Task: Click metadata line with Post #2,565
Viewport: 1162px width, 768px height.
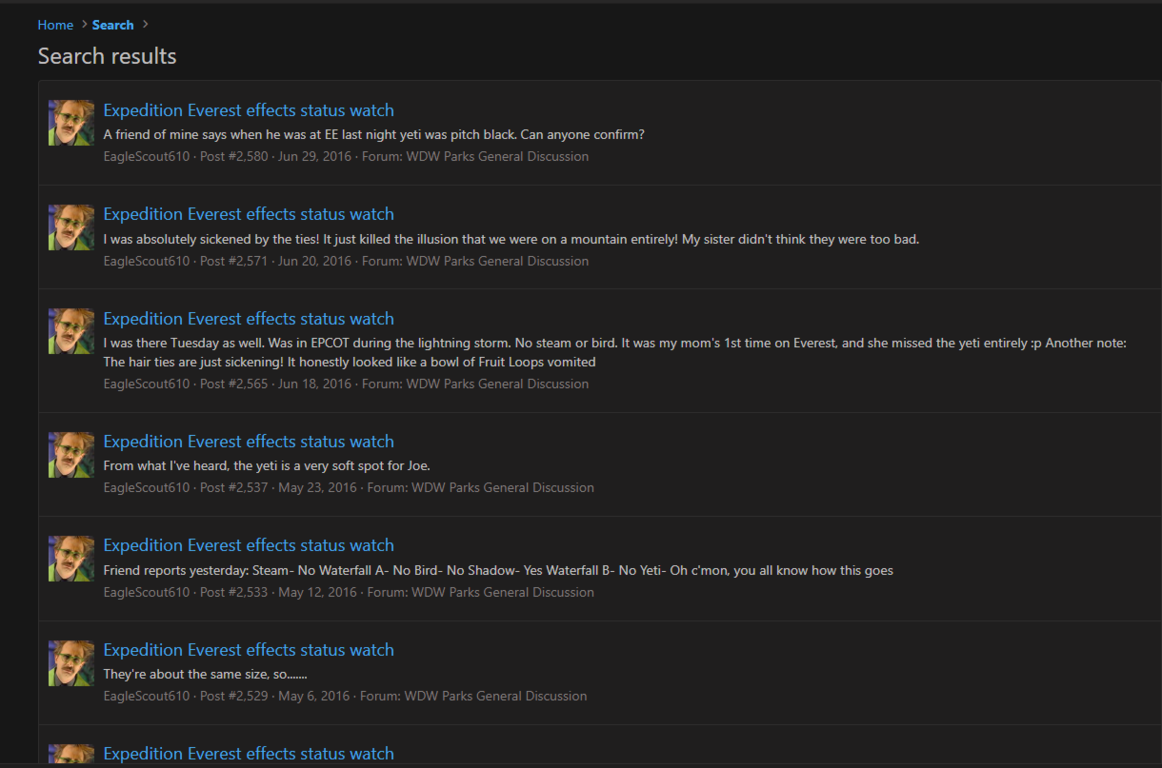Action: tap(346, 384)
